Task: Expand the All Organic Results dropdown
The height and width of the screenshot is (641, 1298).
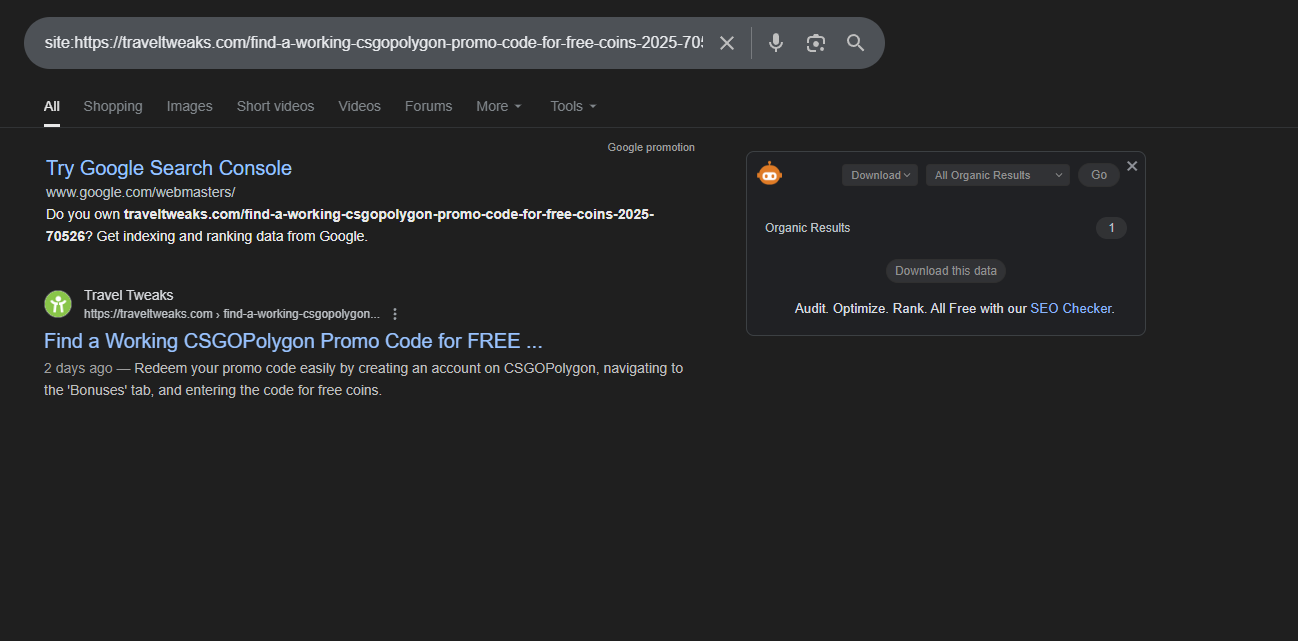Action: click(x=998, y=175)
